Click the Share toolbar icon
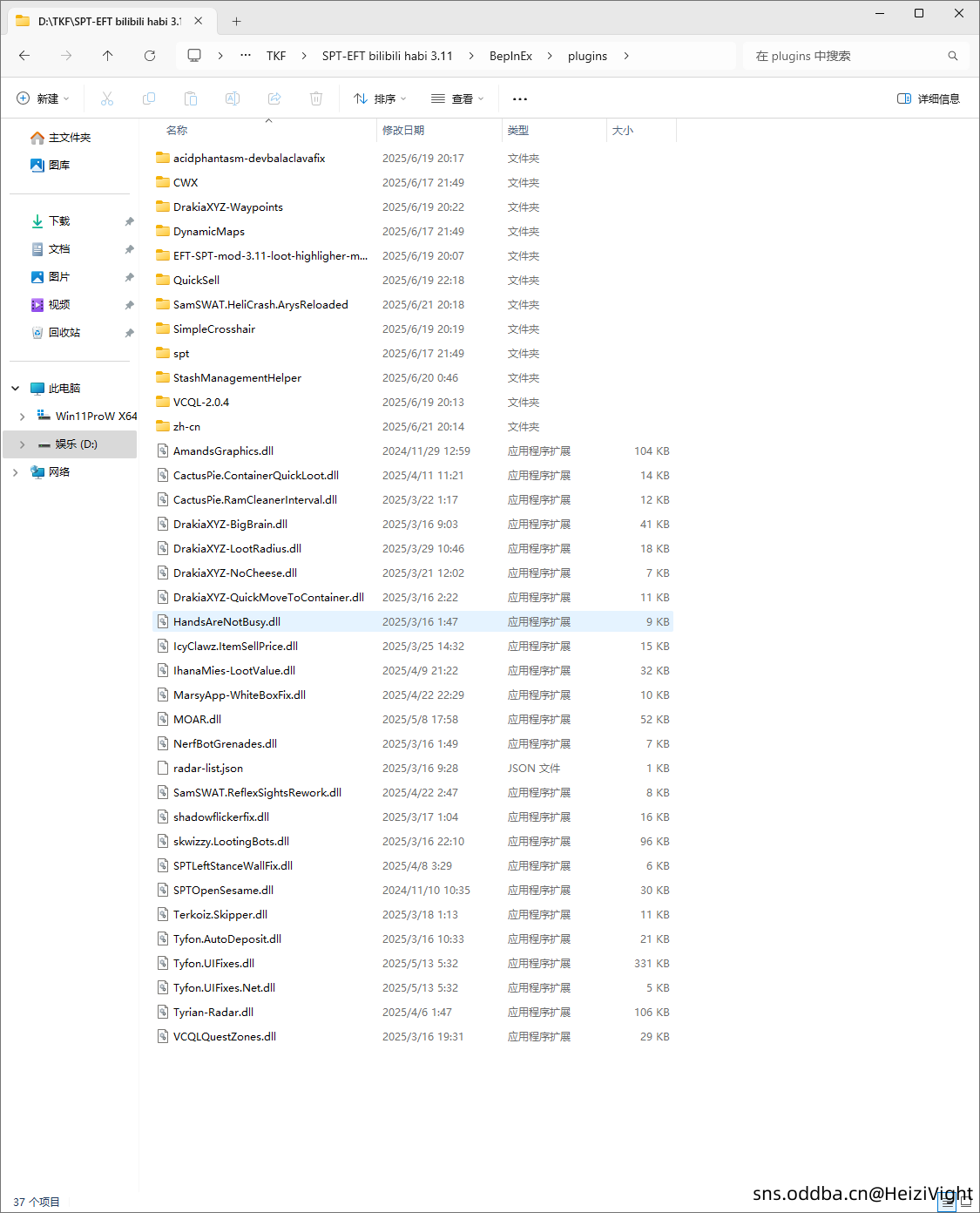Screen dimensions: 980x1213 pos(274,98)
